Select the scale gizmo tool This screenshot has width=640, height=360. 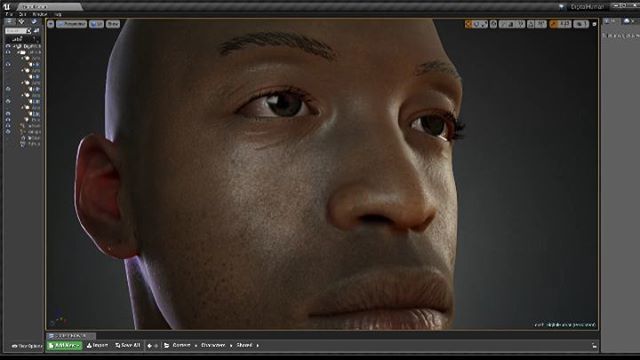coord(484,24)
